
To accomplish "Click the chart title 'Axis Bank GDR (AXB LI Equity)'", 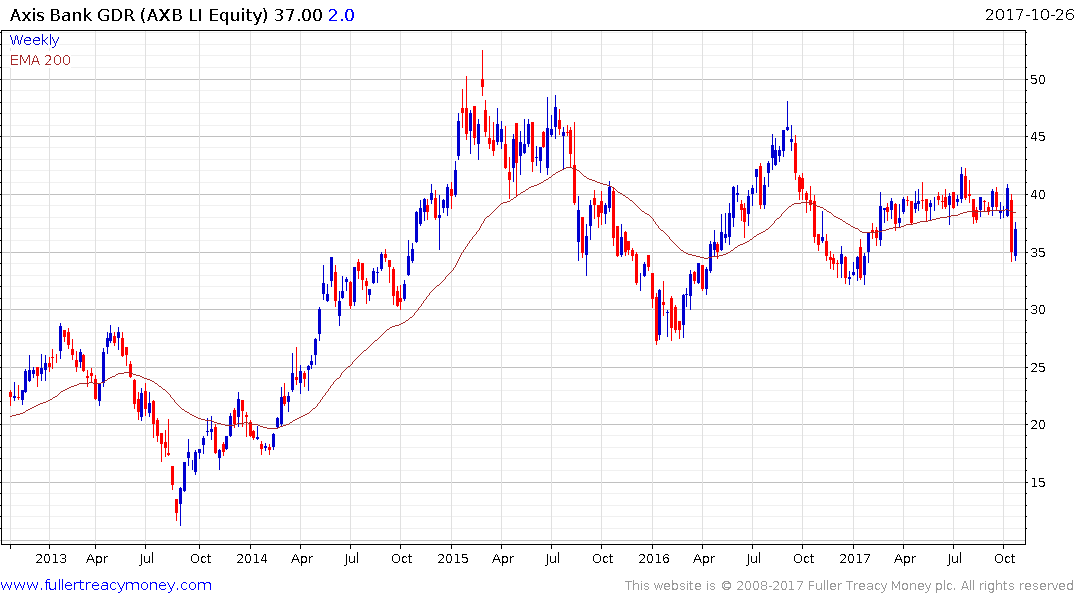I will (139, 15).
